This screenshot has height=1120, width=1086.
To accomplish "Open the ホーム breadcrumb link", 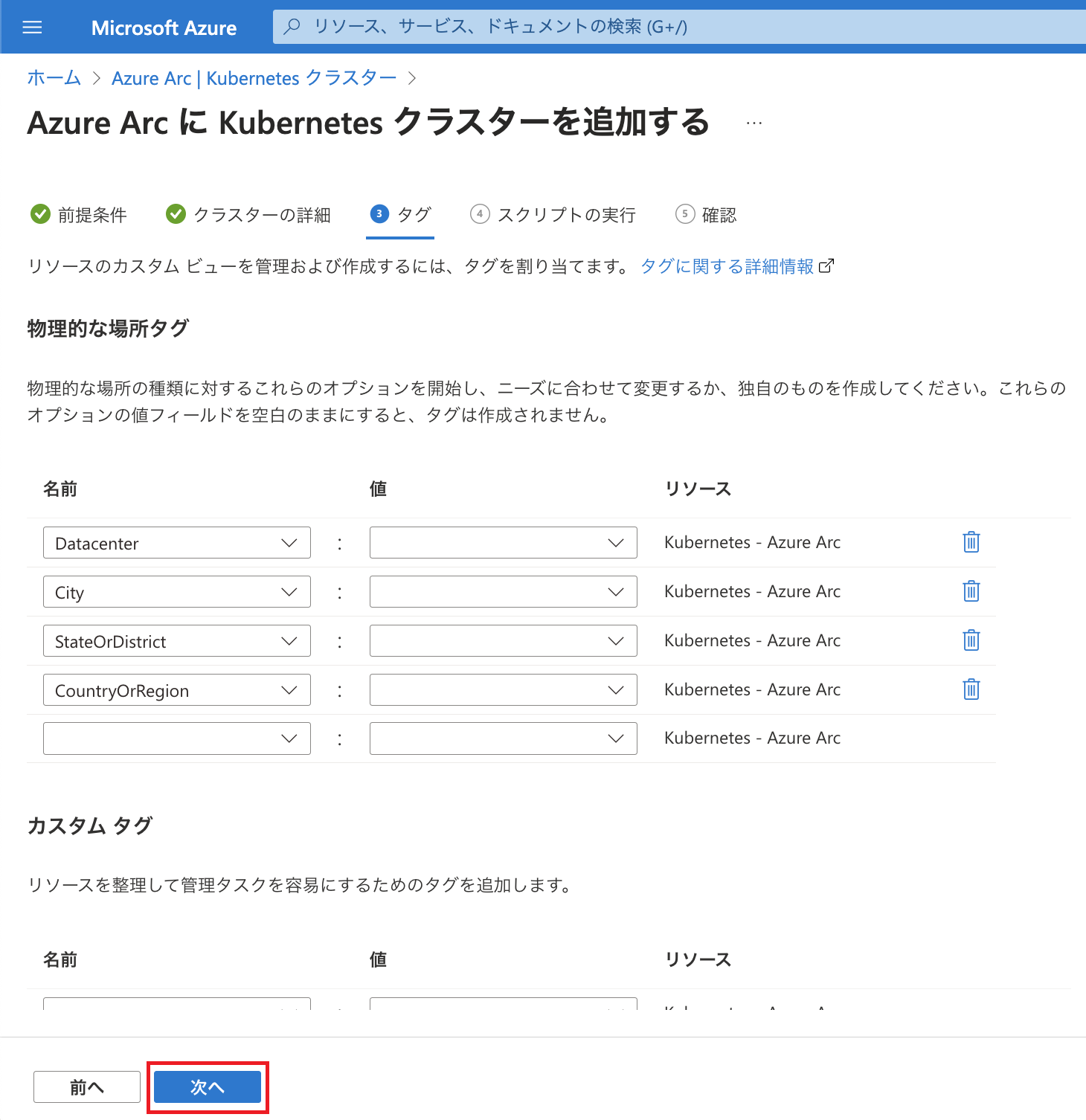I will coord(54,78).
